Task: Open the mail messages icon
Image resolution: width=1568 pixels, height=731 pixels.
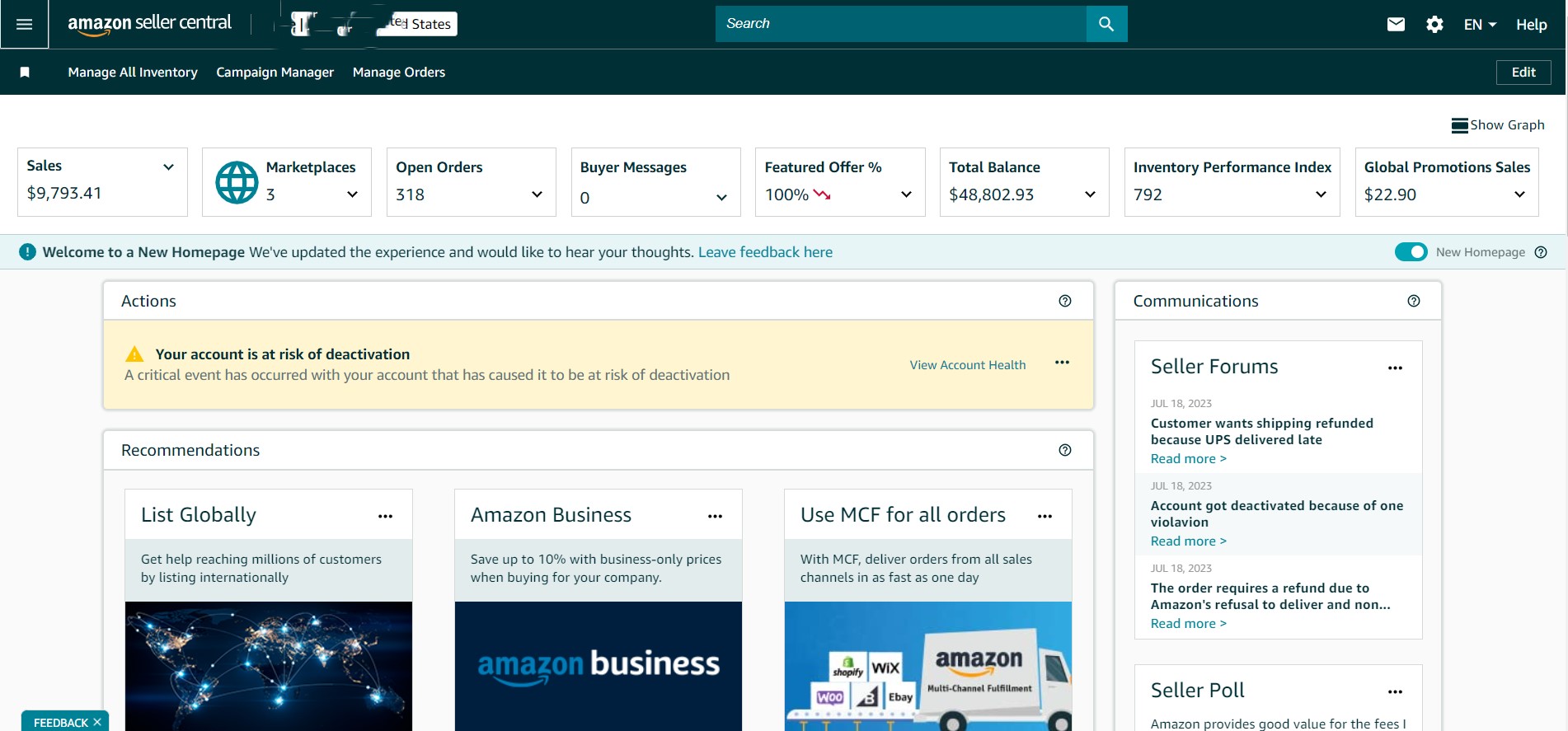Action: (1396, 25)
